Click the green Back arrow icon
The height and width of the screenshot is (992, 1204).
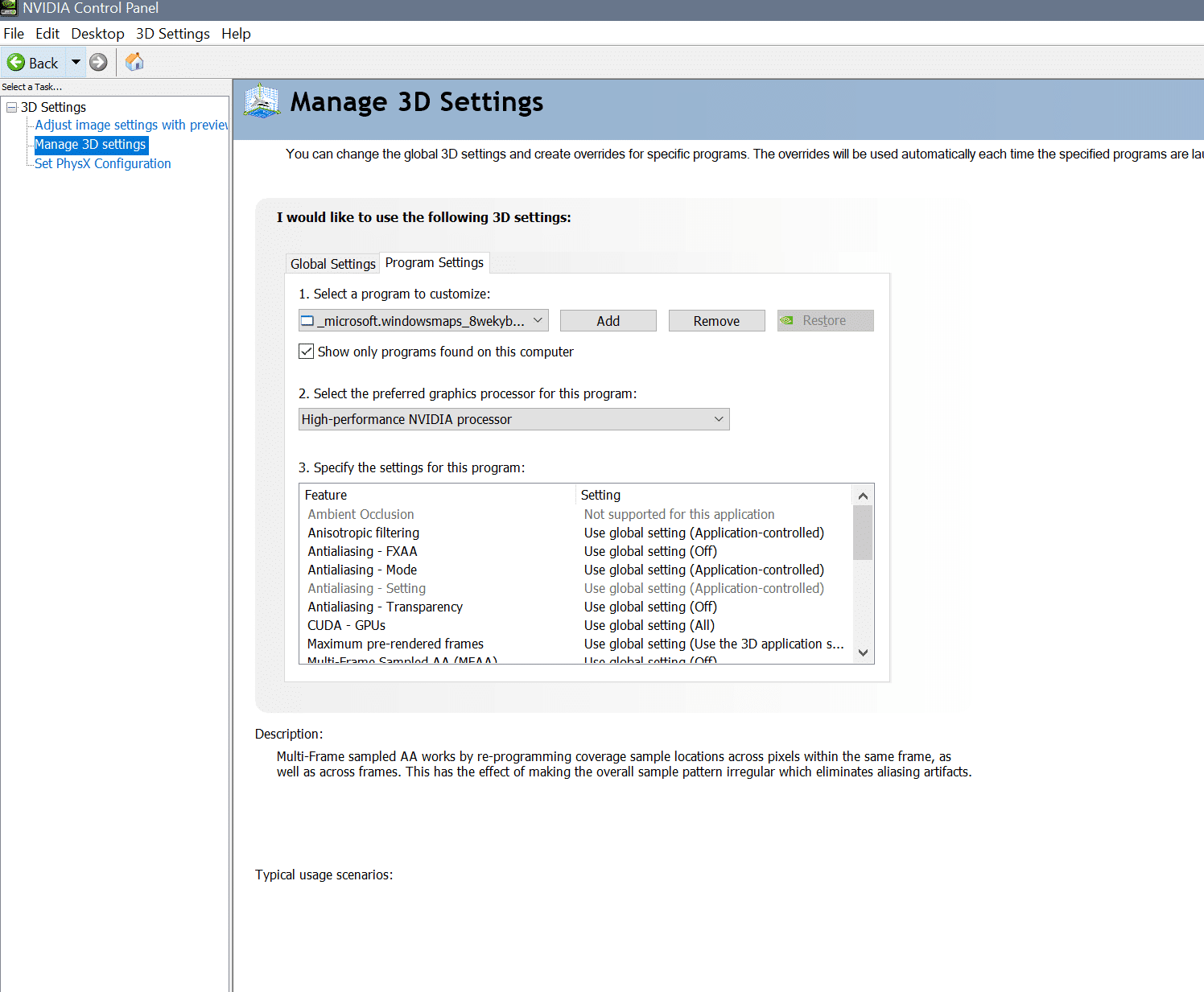16,62
